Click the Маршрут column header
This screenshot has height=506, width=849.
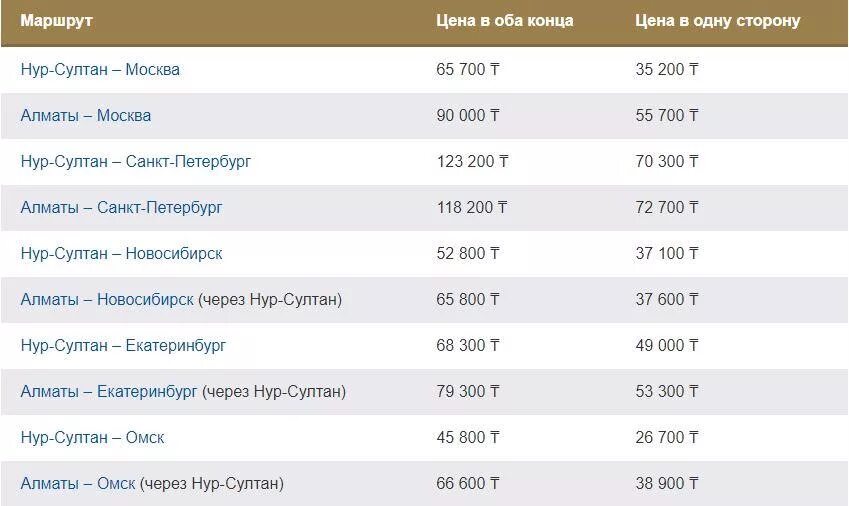[56, 21]
